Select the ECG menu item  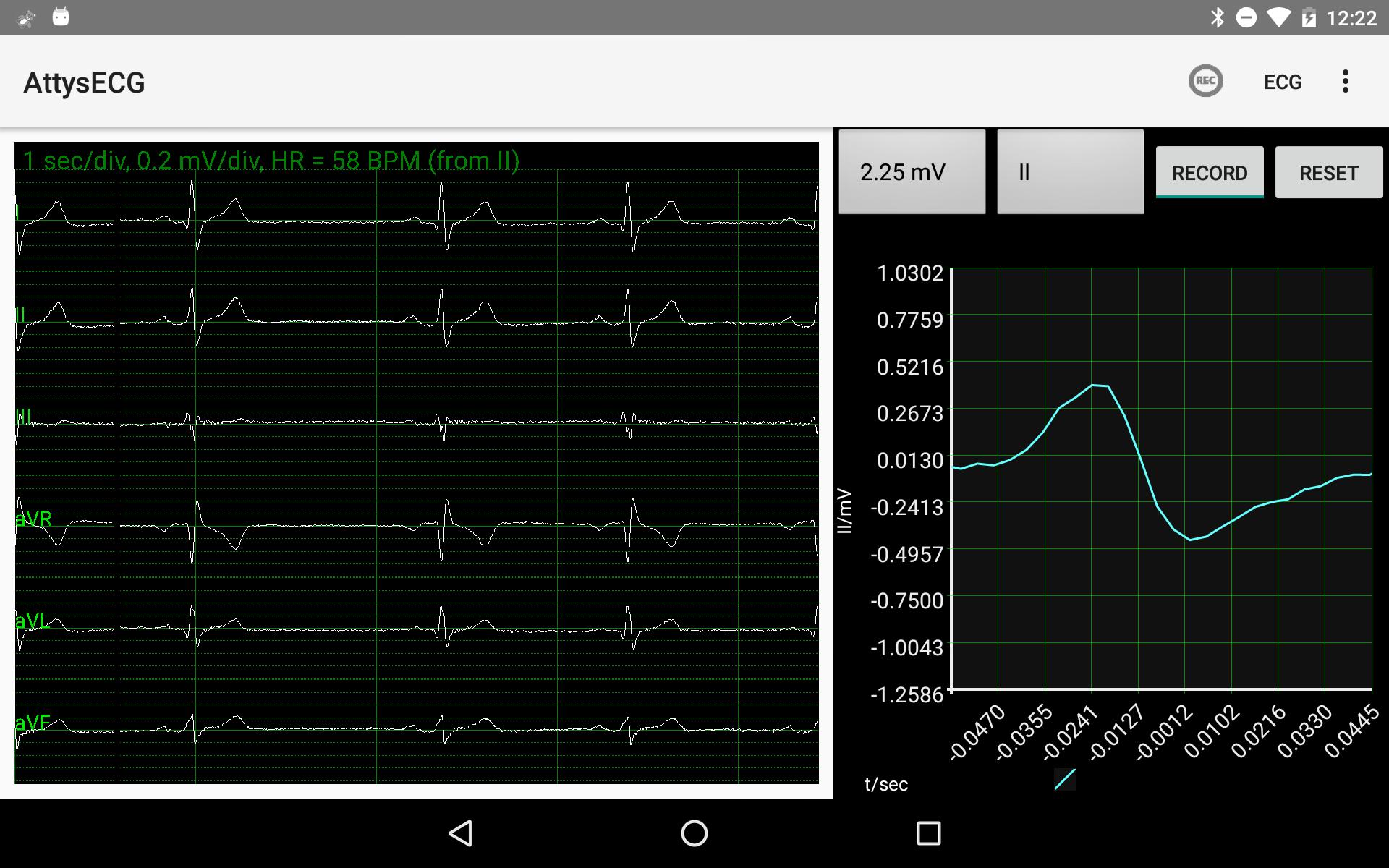point(1283,82)
